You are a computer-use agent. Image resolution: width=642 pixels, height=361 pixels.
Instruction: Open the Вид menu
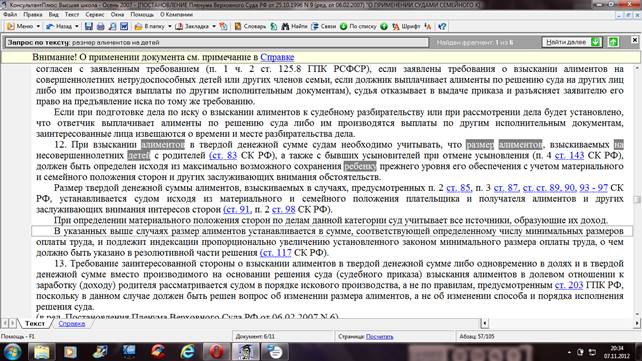54,14
